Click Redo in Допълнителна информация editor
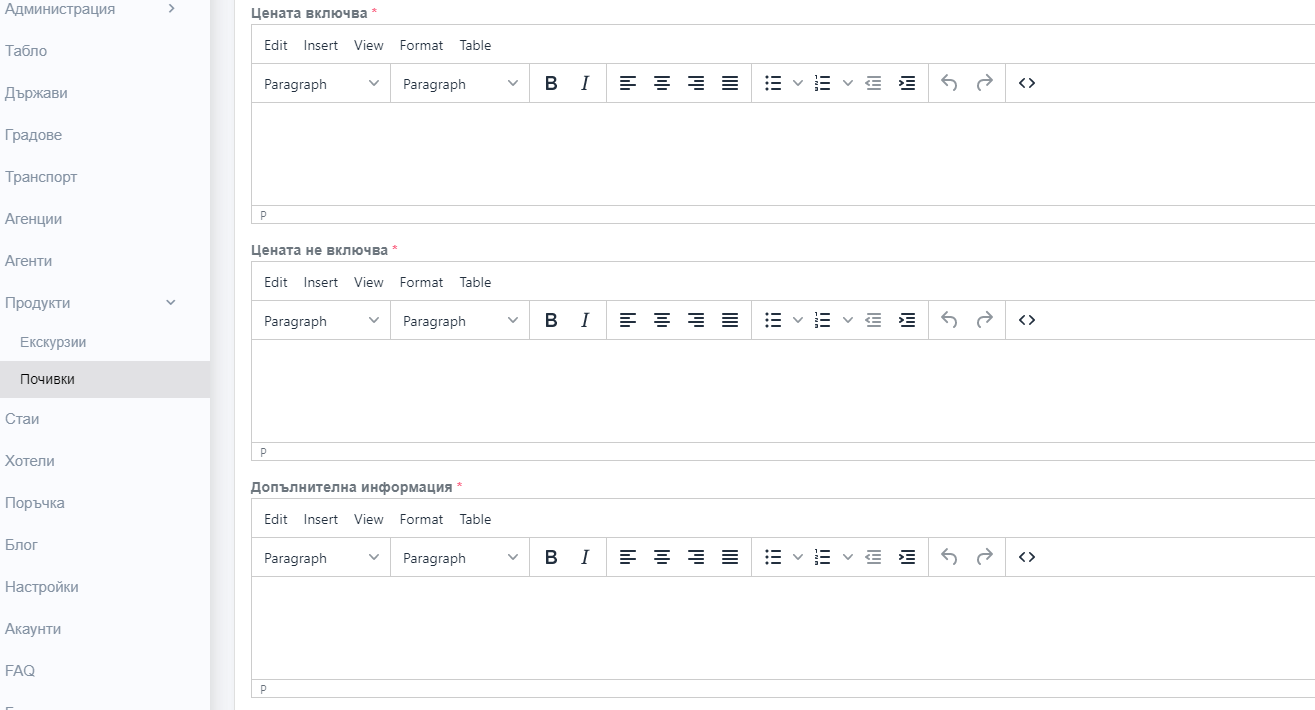This screenshot has width=1315, height=710. tap(984, 558)
